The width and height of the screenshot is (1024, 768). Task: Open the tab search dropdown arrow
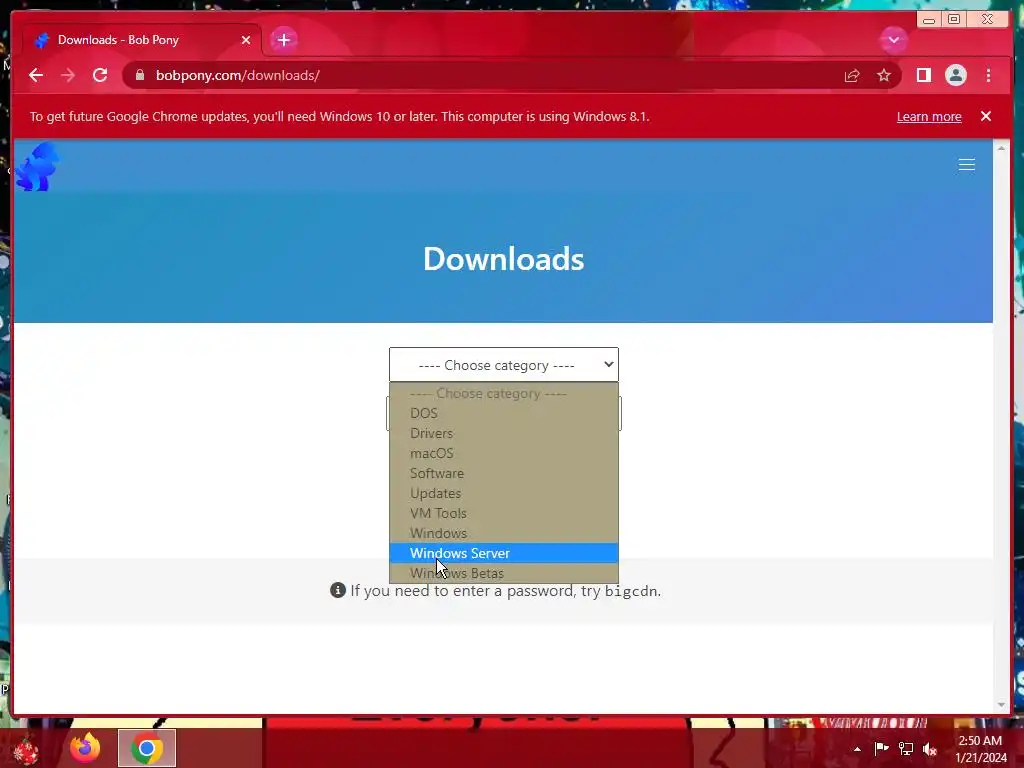893,40
